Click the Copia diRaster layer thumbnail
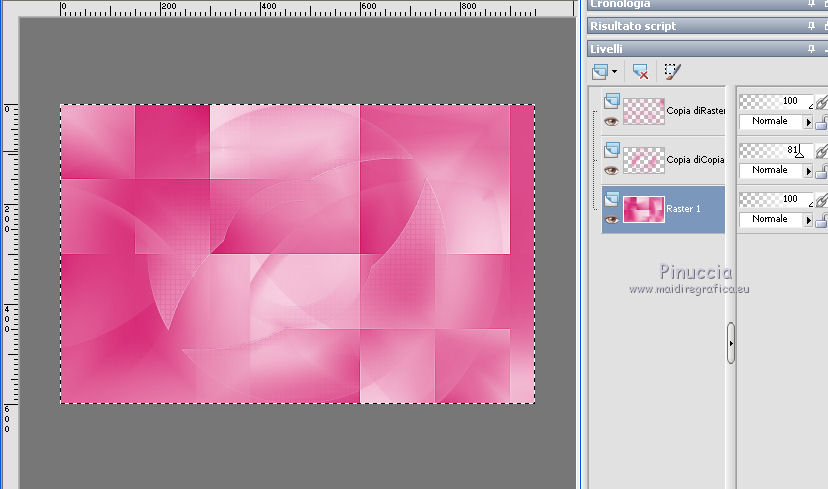The height and width of the screenshot is (489, 828). pos(644,111)
